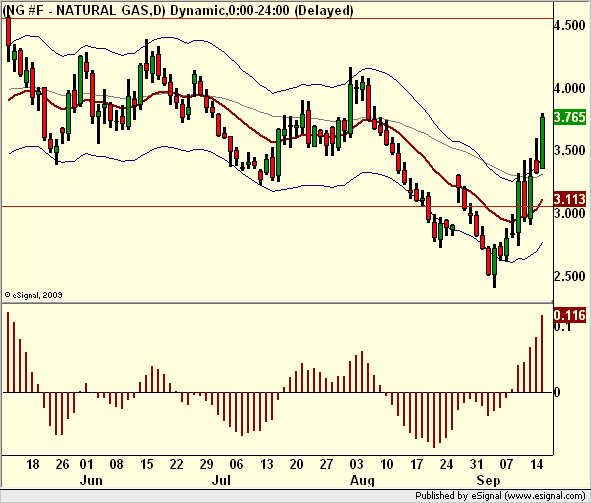Select the Jun month label on time axis
591x503 pixels.
pos(91,480)
